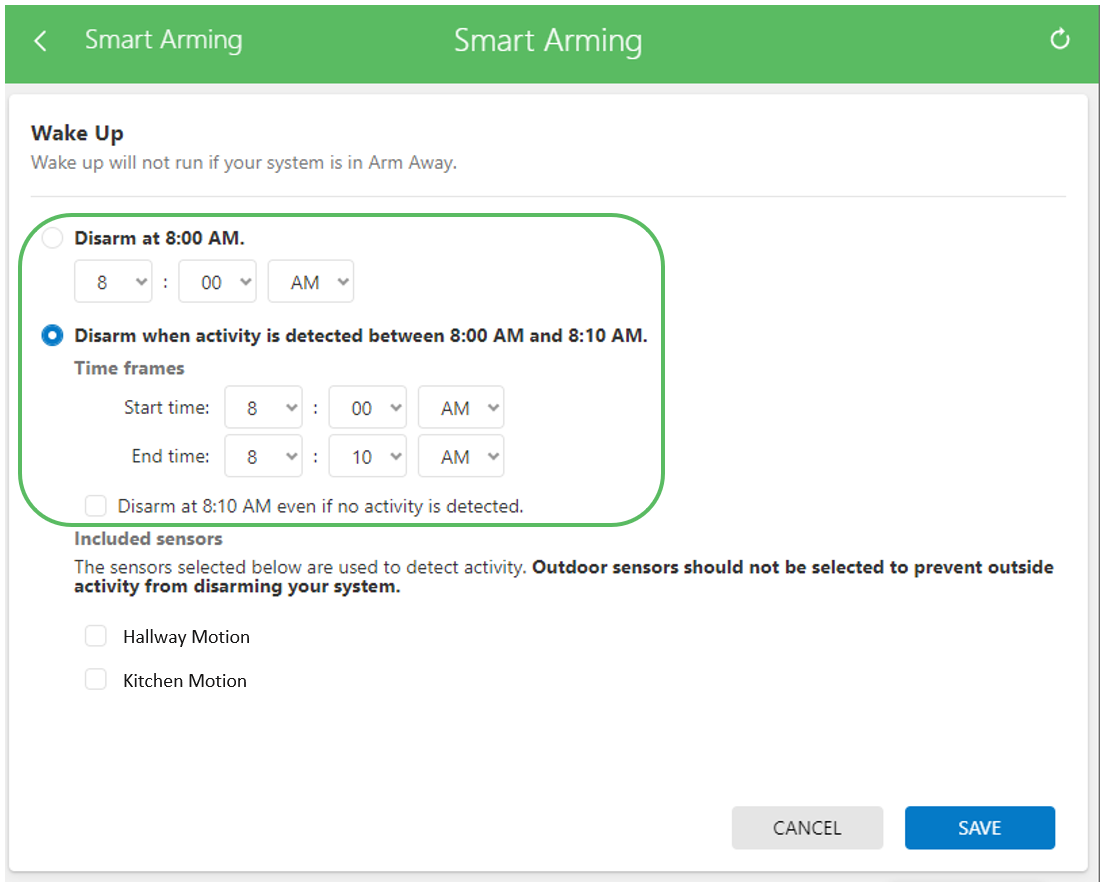Open the End time hour dropdown
Image resolution: width=1107 pixels, height=887 pixels.
[x=263, y=456]
